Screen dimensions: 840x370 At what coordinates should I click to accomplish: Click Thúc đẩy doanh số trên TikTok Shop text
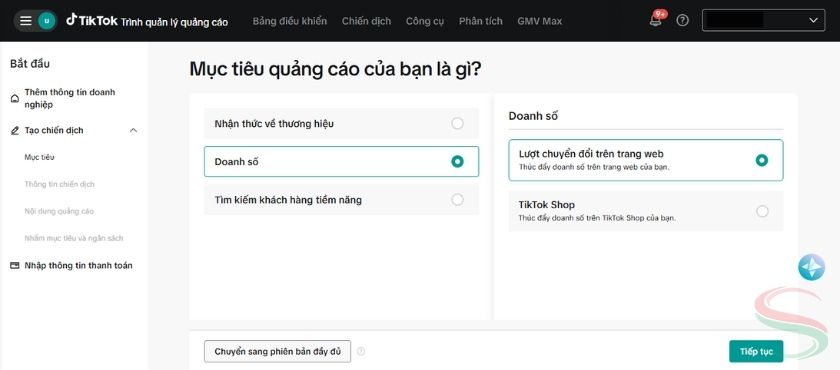[x=597, y=218]
